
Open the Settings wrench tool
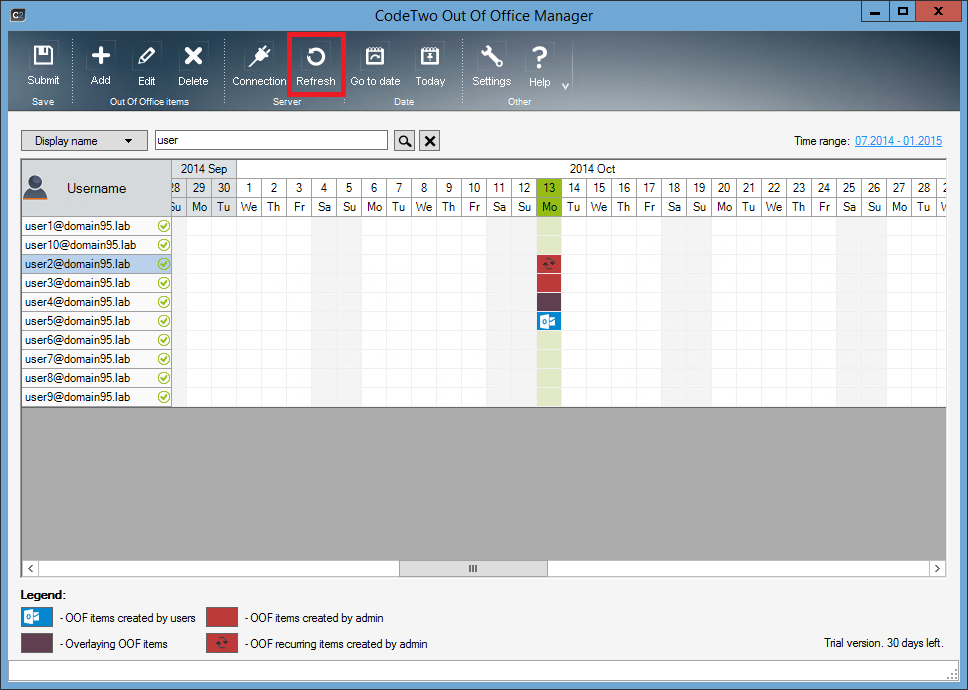click(x=491, y=65)
